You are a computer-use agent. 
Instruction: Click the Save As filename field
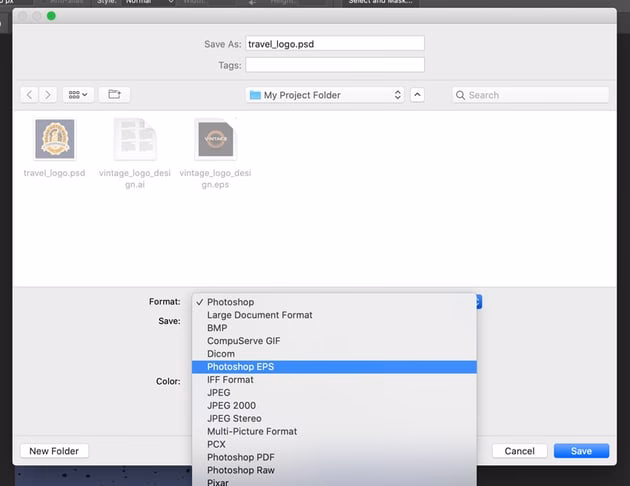pos(335,44)
